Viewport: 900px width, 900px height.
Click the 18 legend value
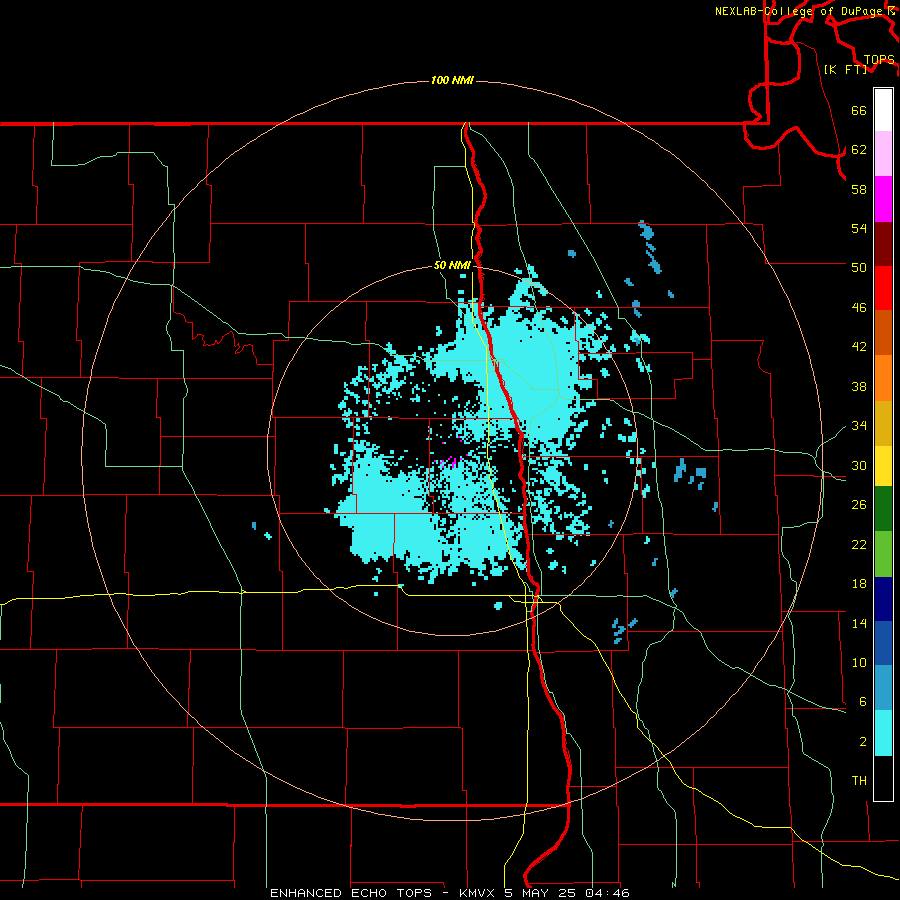[859, 584]
